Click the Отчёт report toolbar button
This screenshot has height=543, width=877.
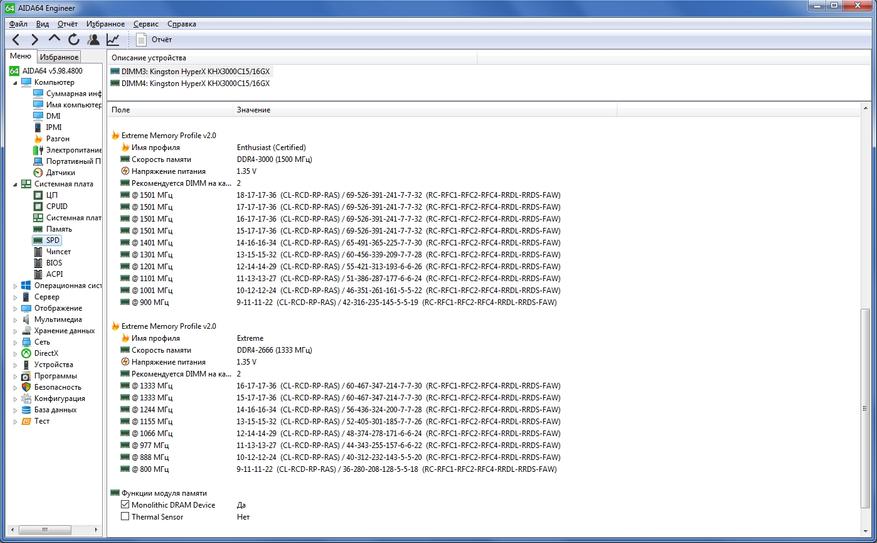point(154,39)
